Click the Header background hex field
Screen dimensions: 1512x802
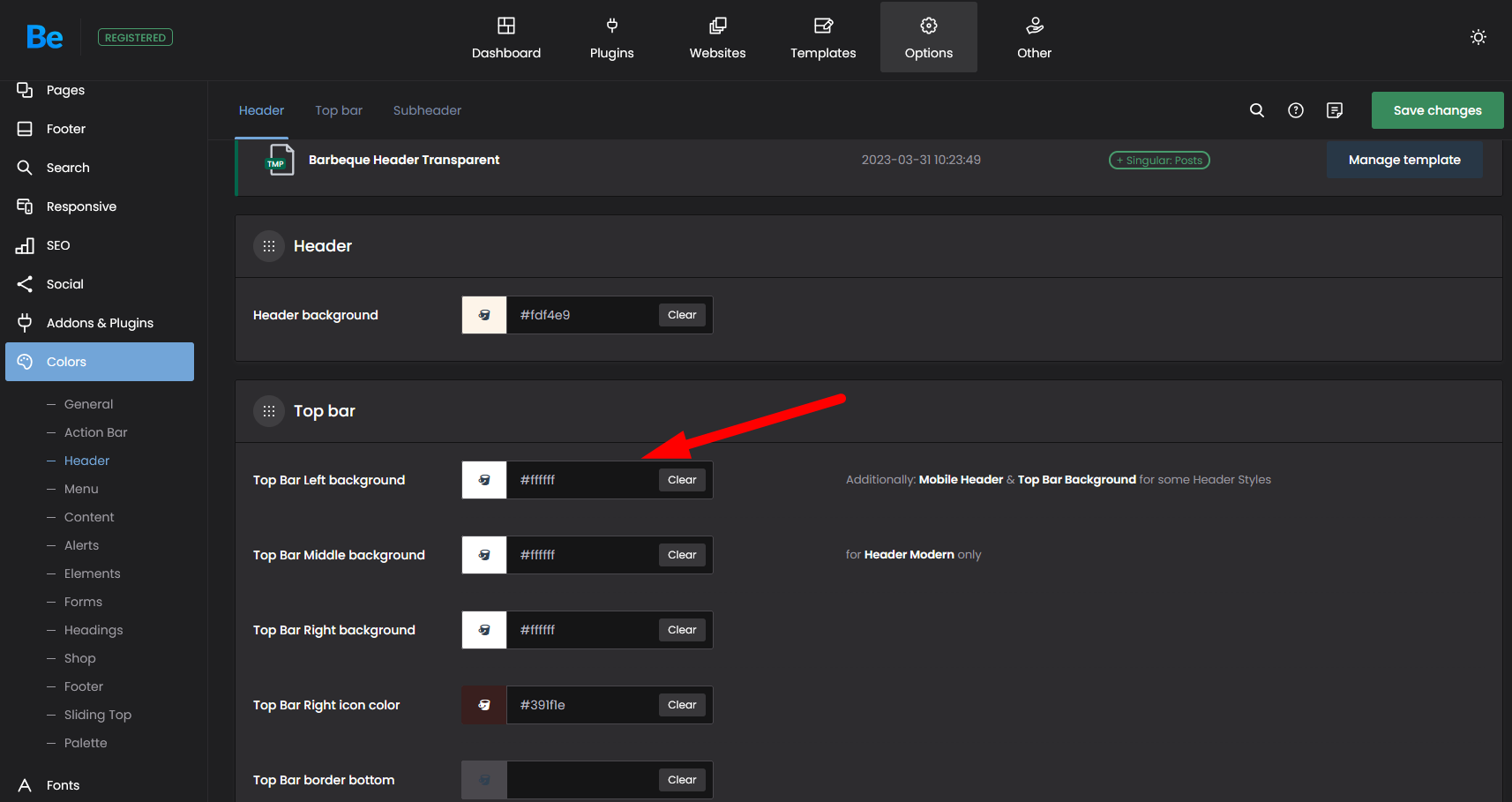[582, 315]
